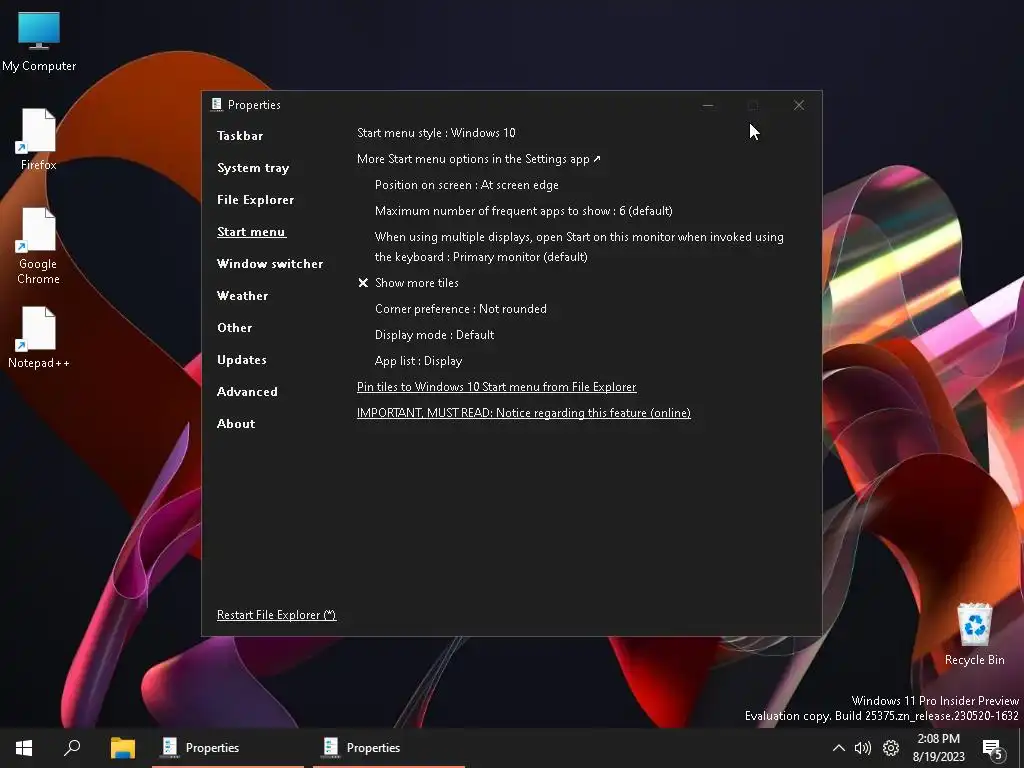Show hidden tray icons chevron
The height and width of the screenshot is (768, 1024).
click(839, 748)
